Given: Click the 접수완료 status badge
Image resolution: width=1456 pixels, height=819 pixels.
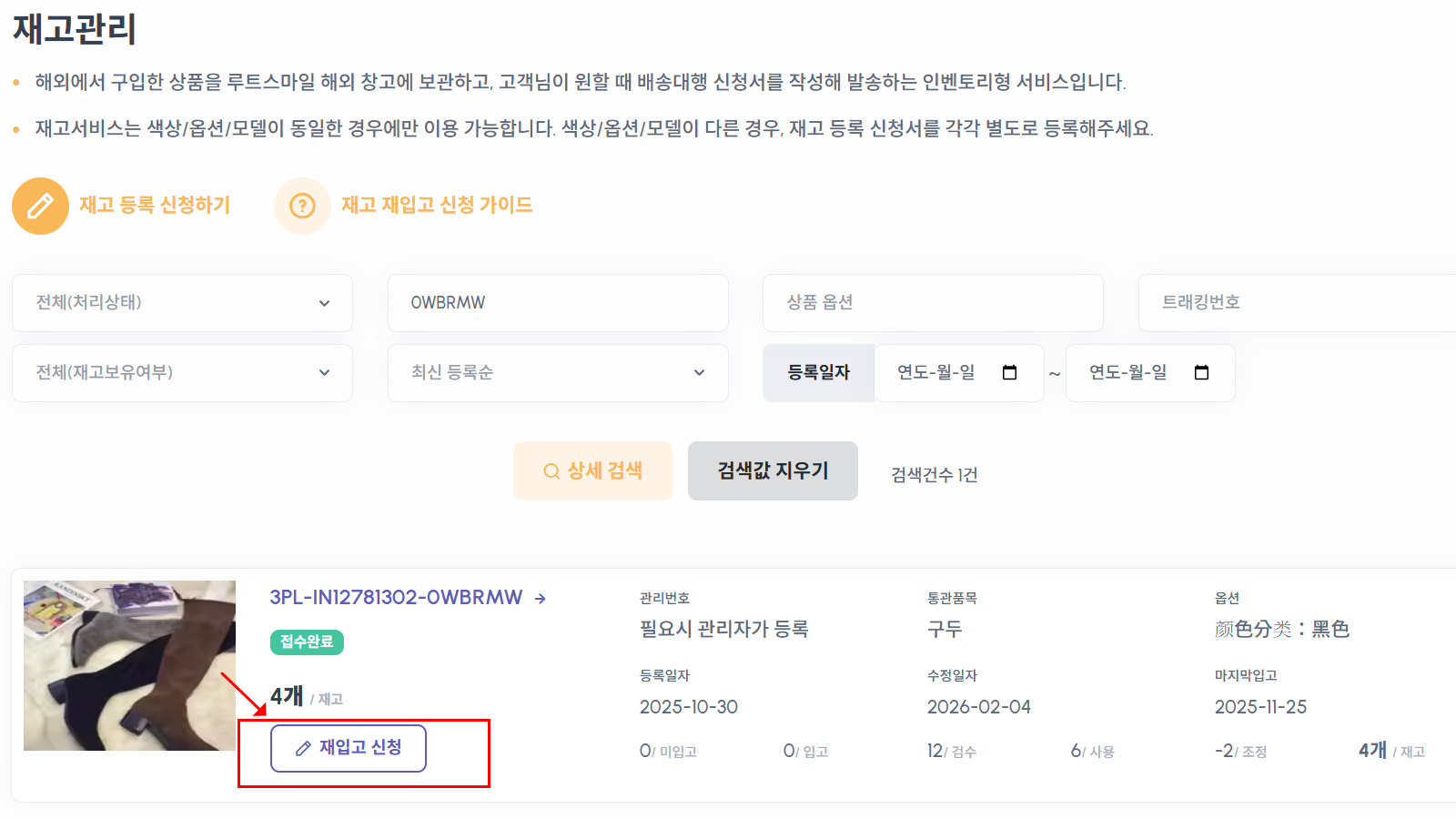Looking at the screenshot, I should (x=308, y=642).
